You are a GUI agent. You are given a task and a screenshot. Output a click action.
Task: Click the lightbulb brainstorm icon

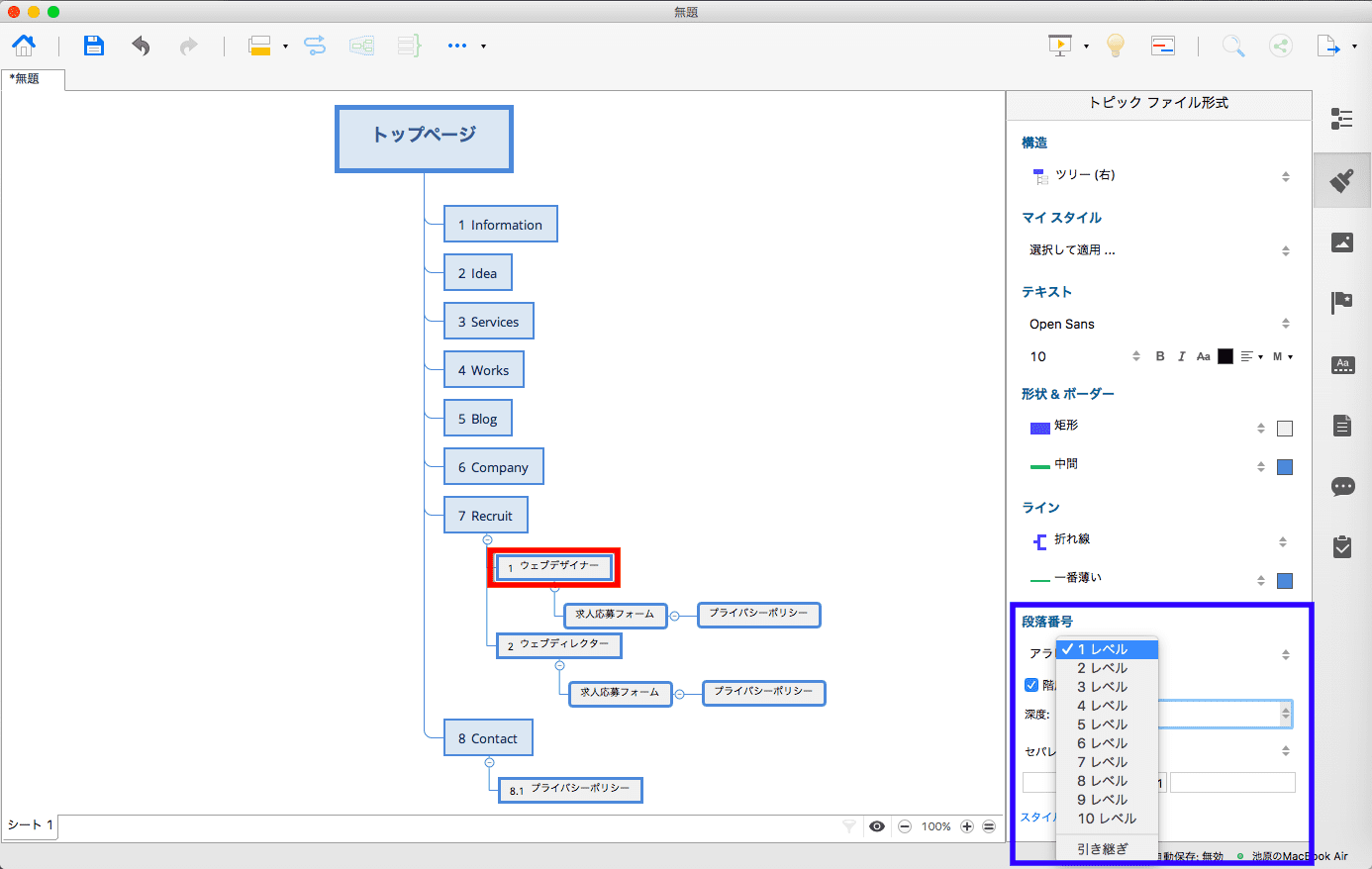coord(1116,46)
